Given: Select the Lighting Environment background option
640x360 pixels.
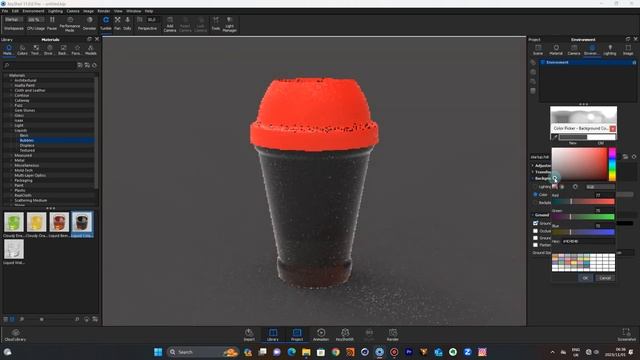Looking at the screenshot, I should tap(535, 187).
